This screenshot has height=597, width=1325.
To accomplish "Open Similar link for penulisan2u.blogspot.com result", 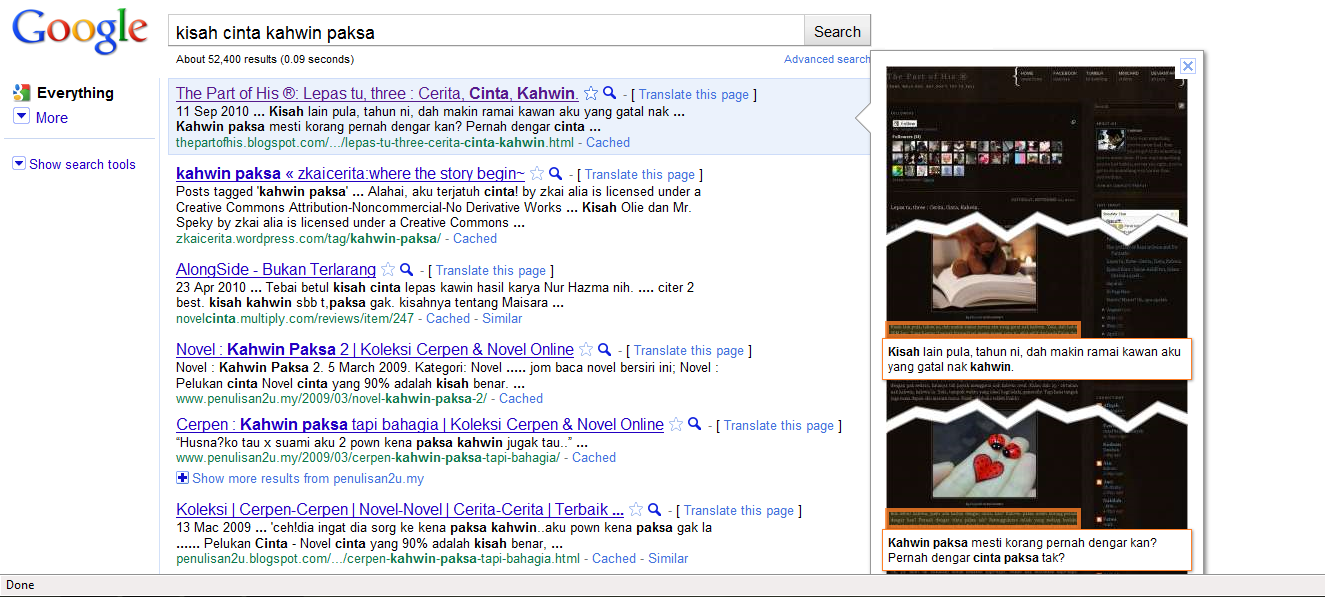I will [668, 558].
